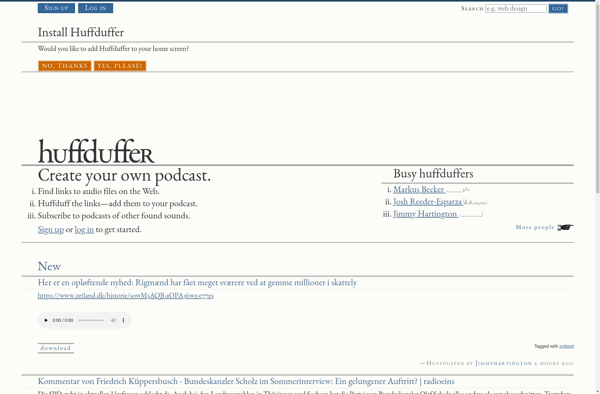Open the Rigmænd skattely episode title

click(197, 283)
